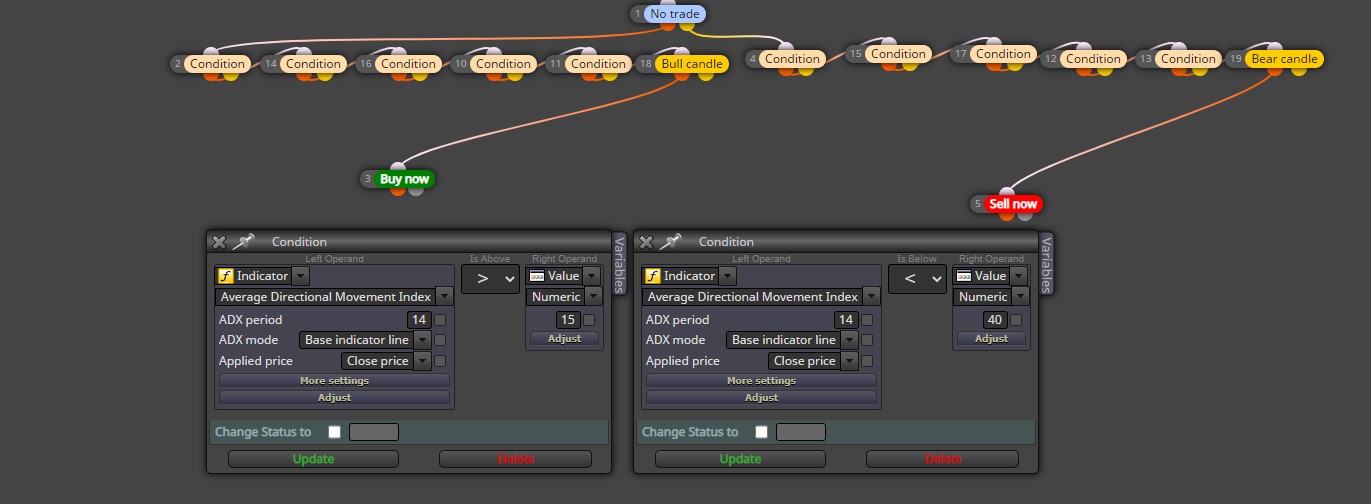Click ADX period field in Is Above panel
1371x504 pixels.
click(x=419, y=320)
